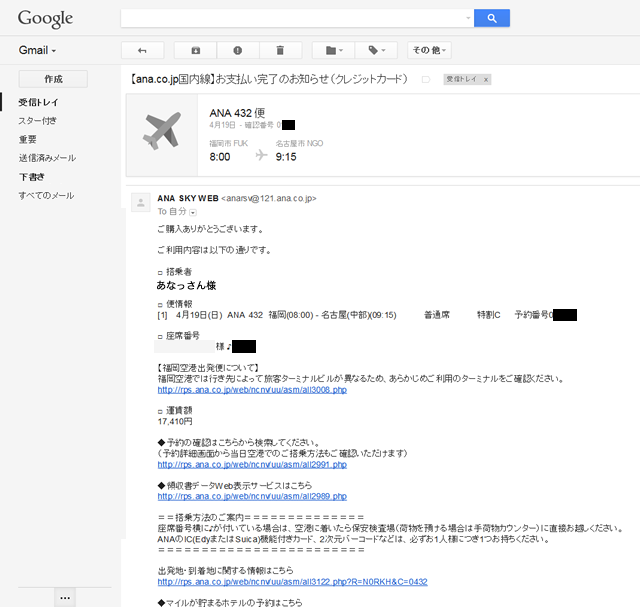Open the 重要 important folder
640x607 pixels.
pos(27,140)
